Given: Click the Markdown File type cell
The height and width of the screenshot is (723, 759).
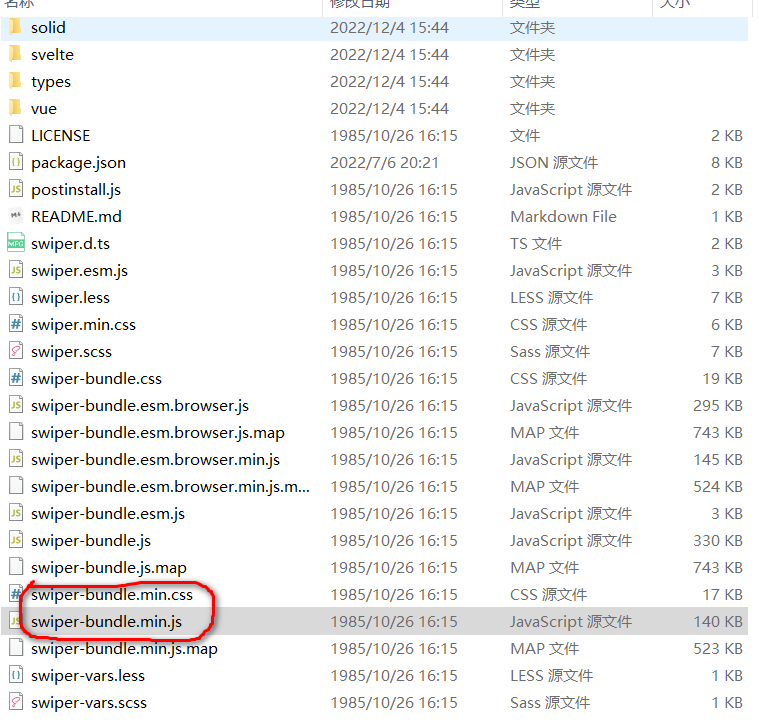Looking at the screenshot, I should point(563,217).
